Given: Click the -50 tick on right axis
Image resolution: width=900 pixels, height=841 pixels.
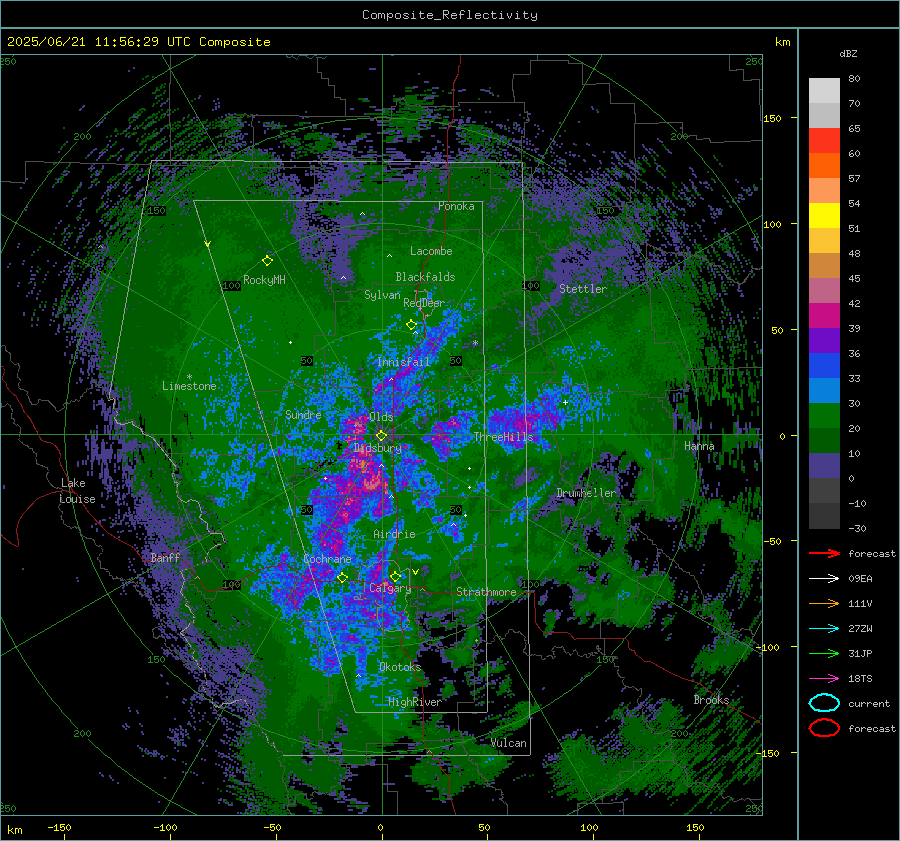Looking at the screenshot, I should pos(772,541).
